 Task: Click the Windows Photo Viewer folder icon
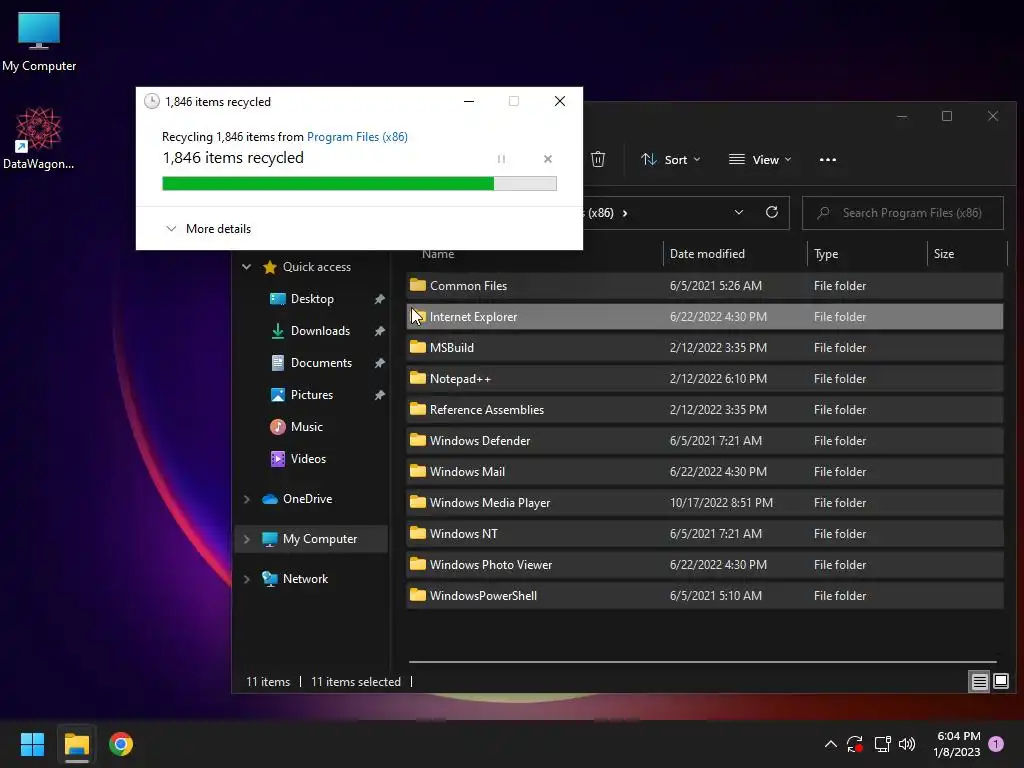pyautogui.click(x=418, y=564)
